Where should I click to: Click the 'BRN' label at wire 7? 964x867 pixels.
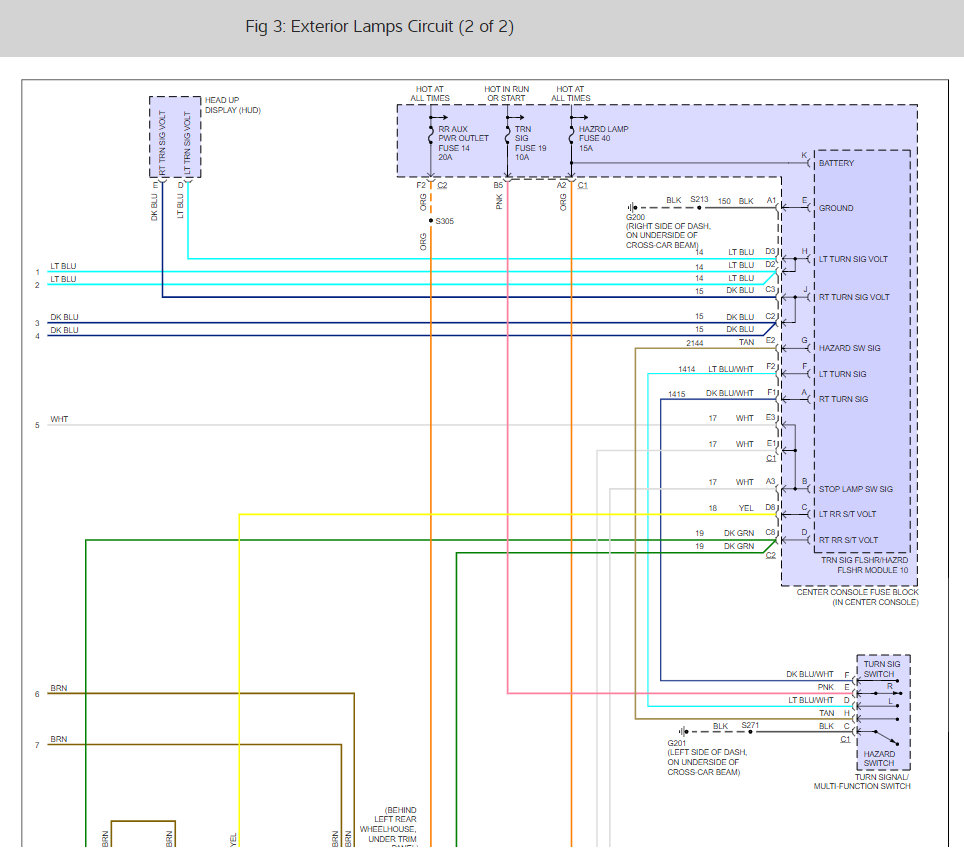58,740
